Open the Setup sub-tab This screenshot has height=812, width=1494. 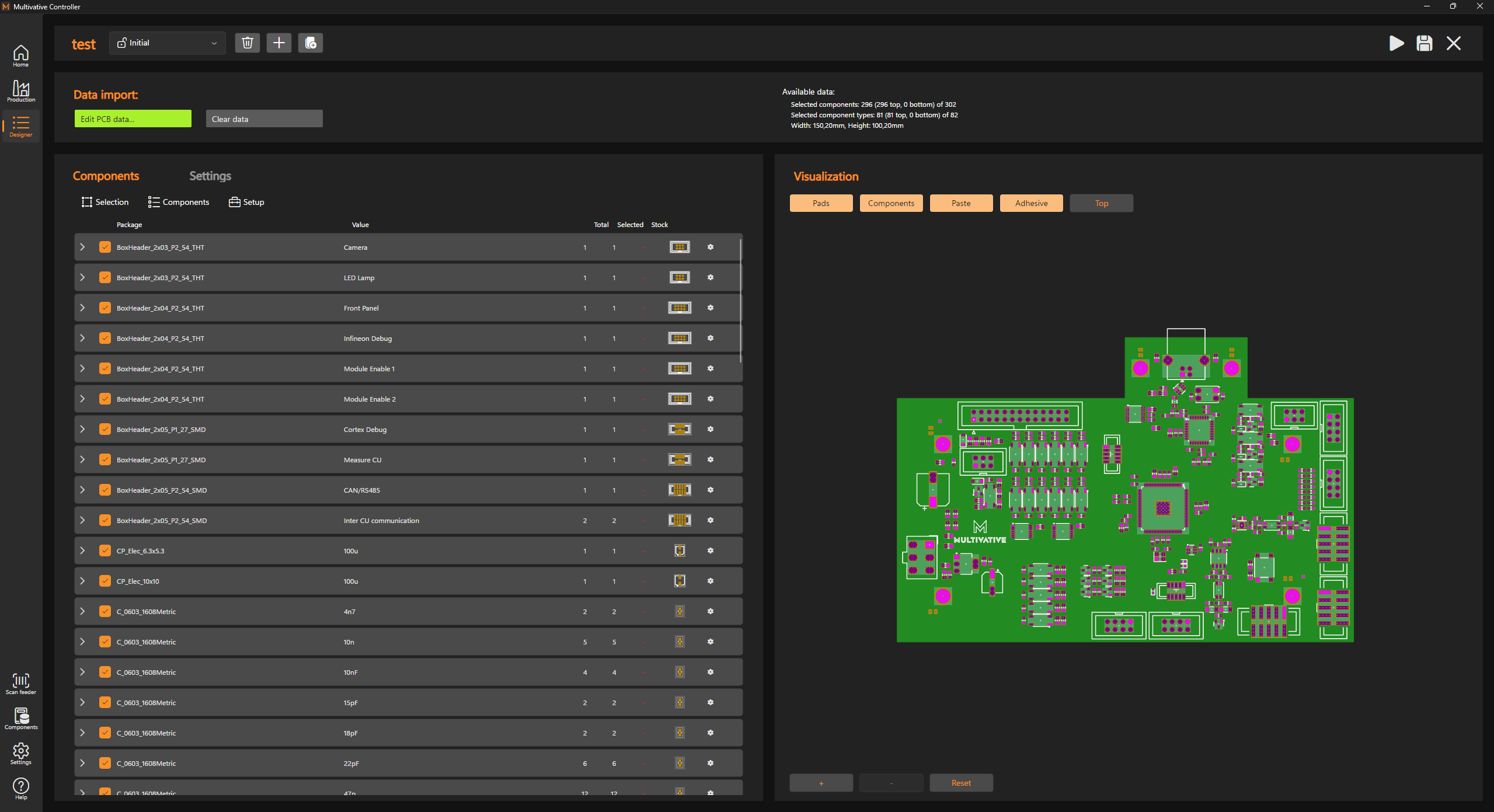[246, 202]
